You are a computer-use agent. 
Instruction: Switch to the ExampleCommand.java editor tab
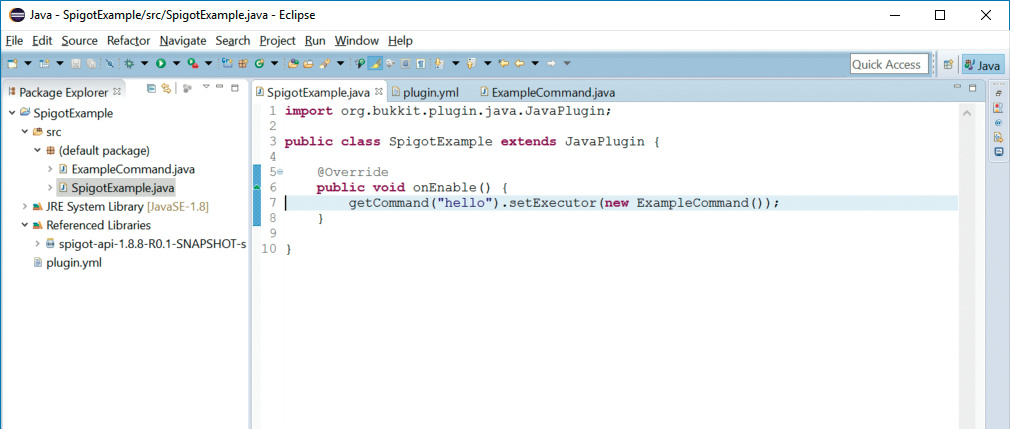pyautogui.click(x=548, y=92)
